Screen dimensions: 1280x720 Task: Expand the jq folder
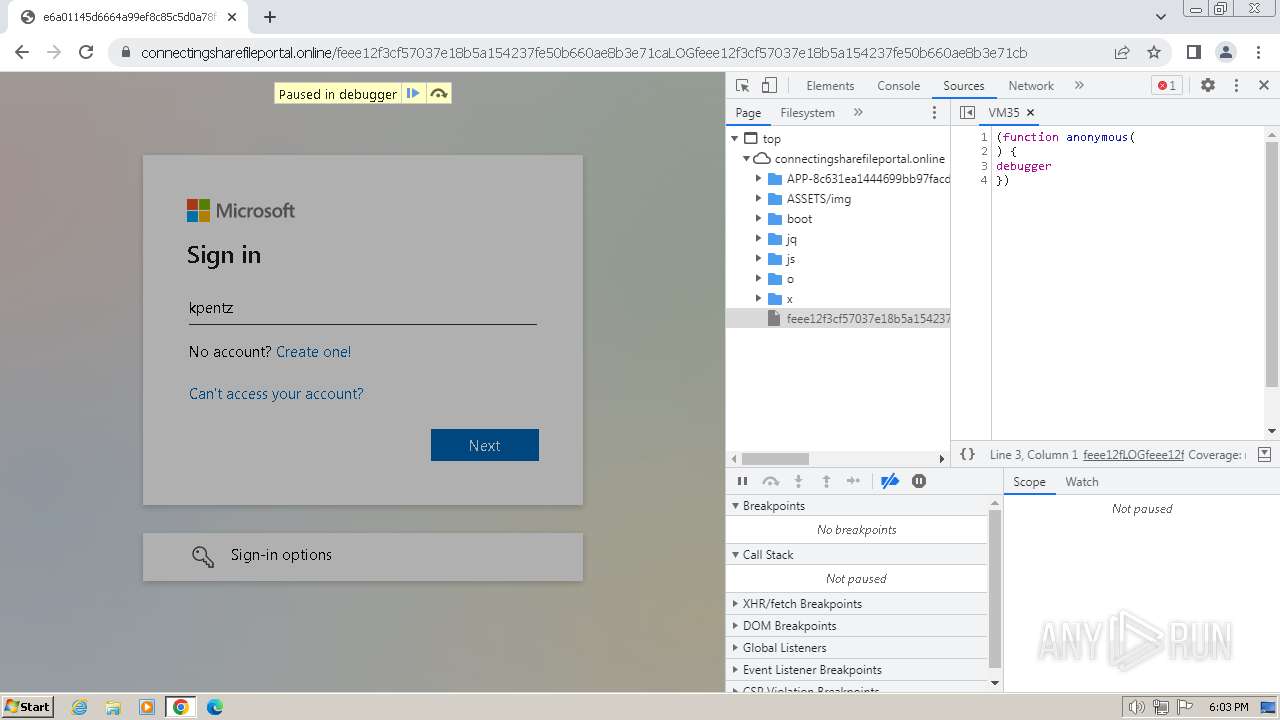click(x=759, y=239)
